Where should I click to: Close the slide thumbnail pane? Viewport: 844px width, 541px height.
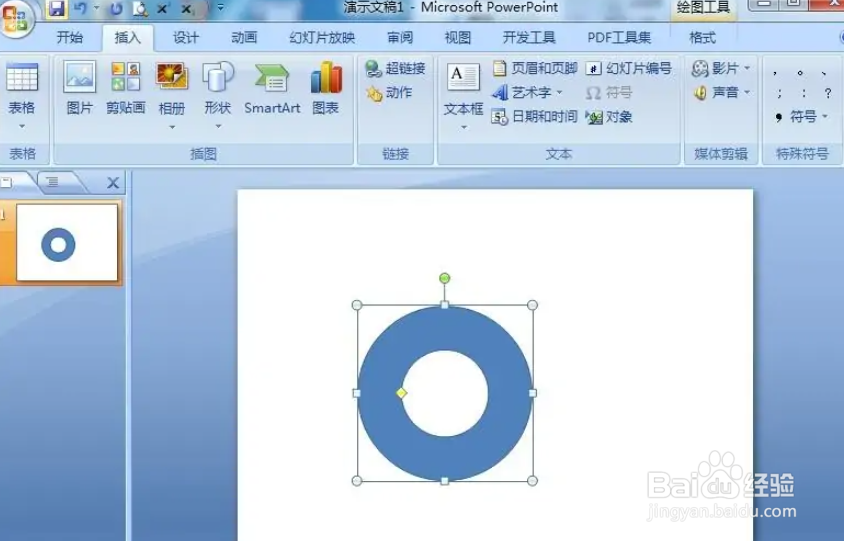[x=112, y=183]
